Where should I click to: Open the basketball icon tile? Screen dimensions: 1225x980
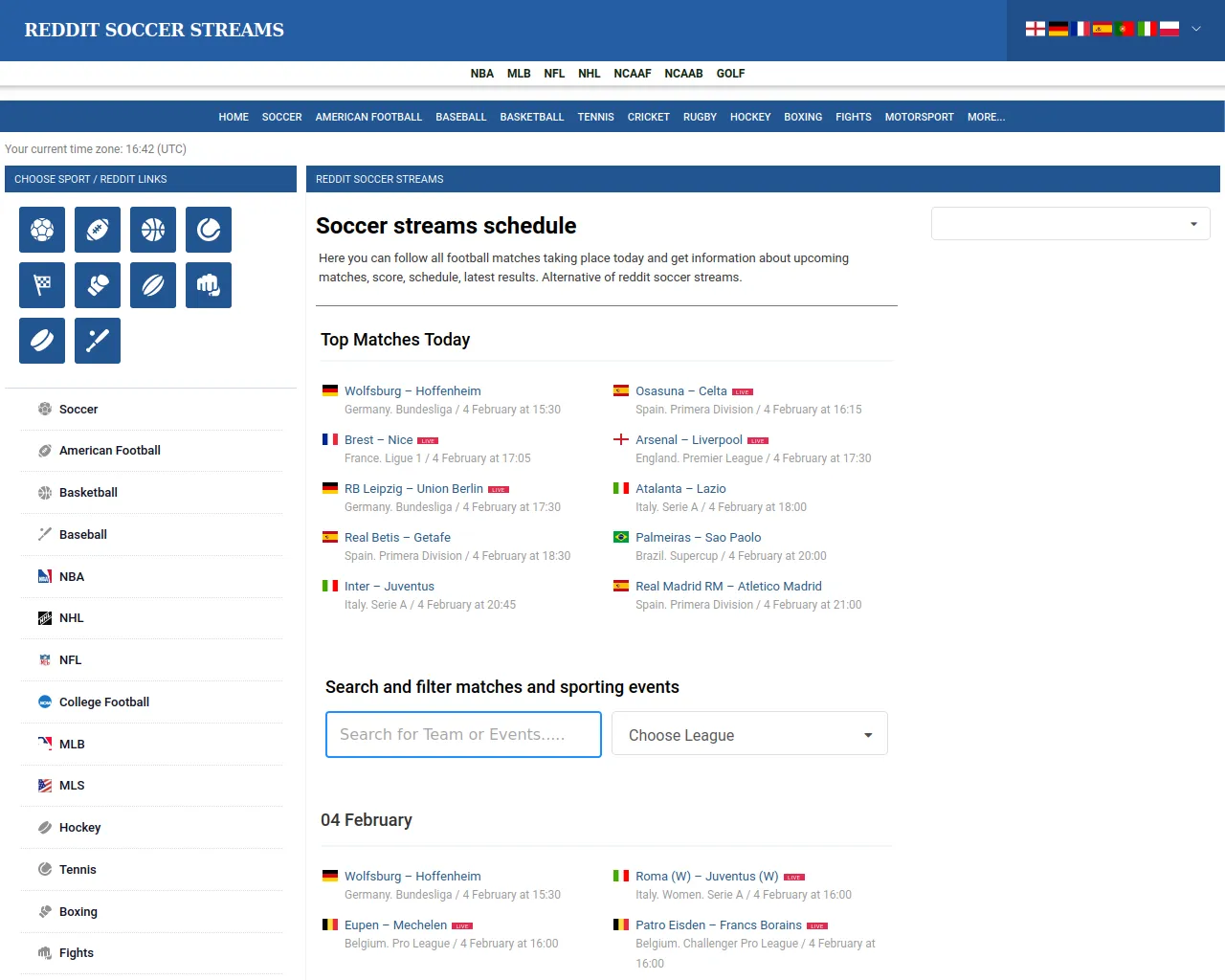pos(153,230)
